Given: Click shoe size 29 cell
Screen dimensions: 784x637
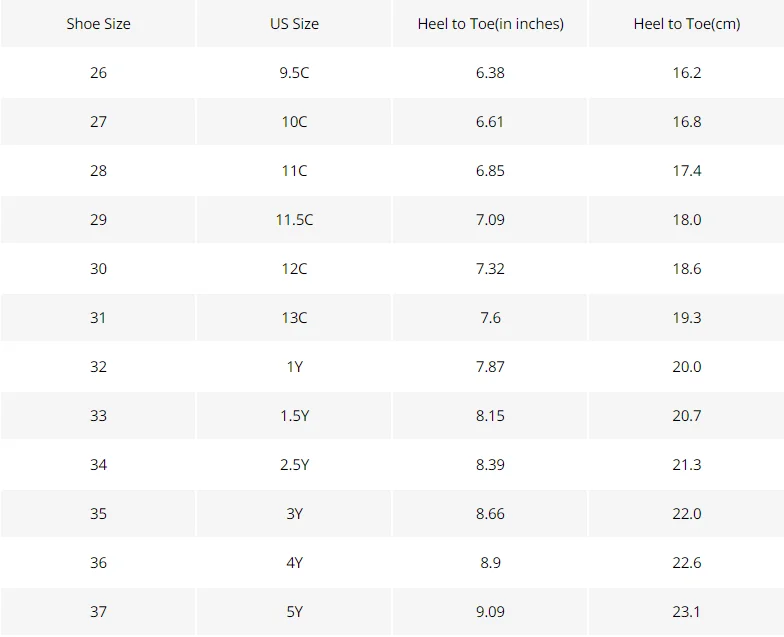Looking at the screenshot, I should point(98,220).
